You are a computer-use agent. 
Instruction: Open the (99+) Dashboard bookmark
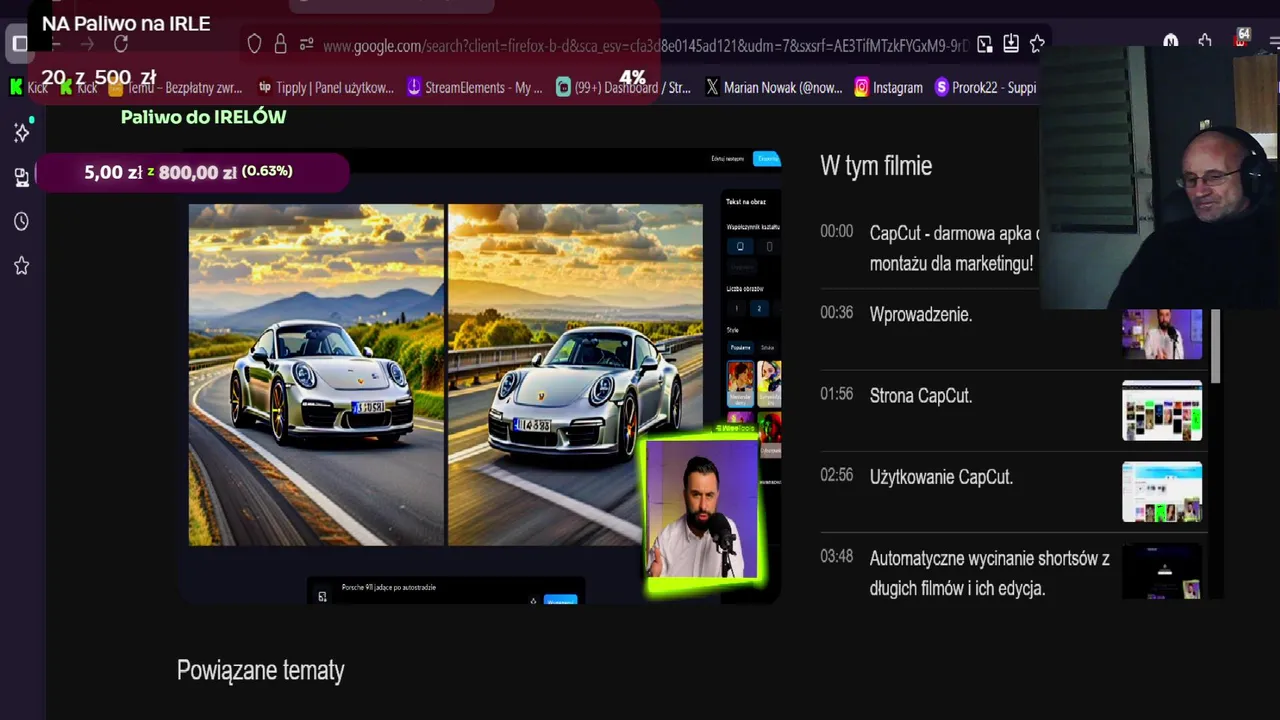(623, 88)
